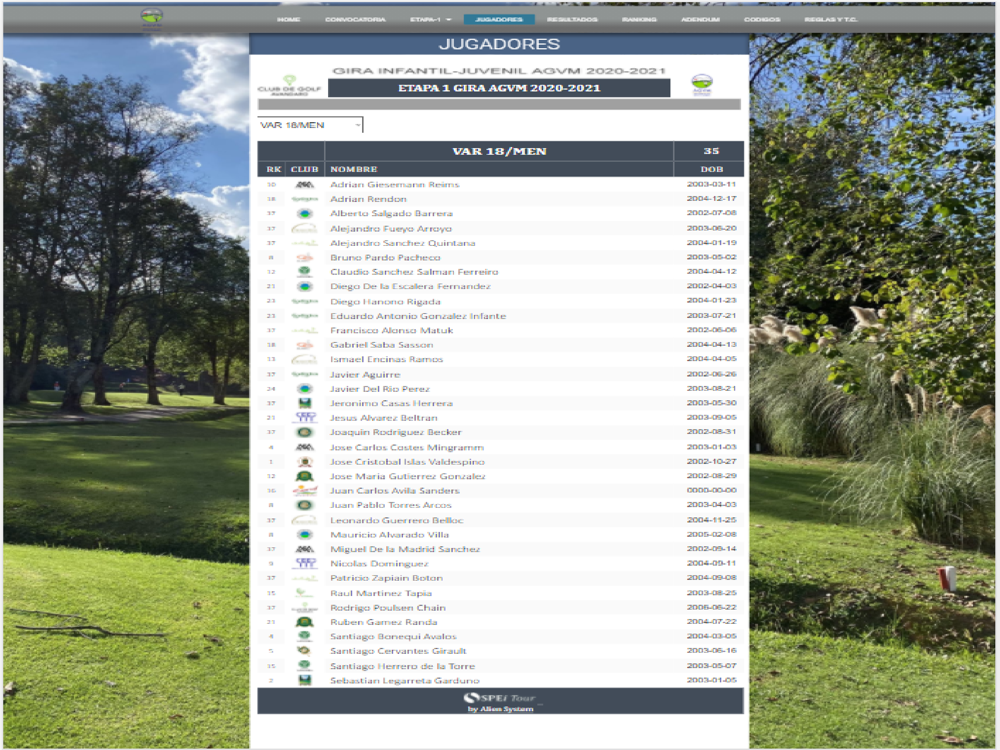Click club icon for Gabriel Saba Sasson
The height and width of the screenshot is (750, 1000).
coord(305,345)
